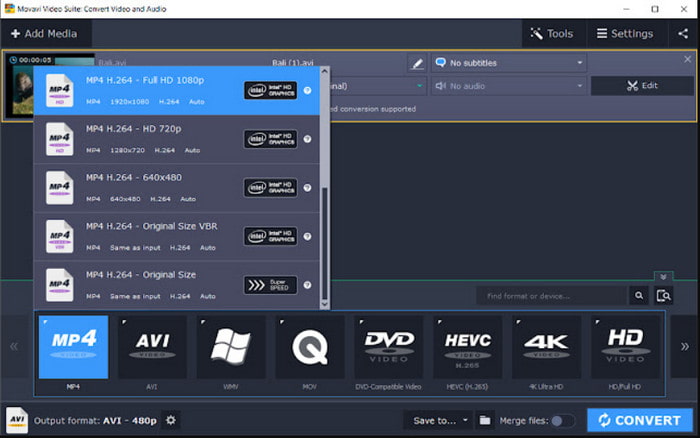This screenshot has height=438, width=700.
Task: Select MP4 H.264 - Full HD 1080p preset
Action: (x=177, y=91)
